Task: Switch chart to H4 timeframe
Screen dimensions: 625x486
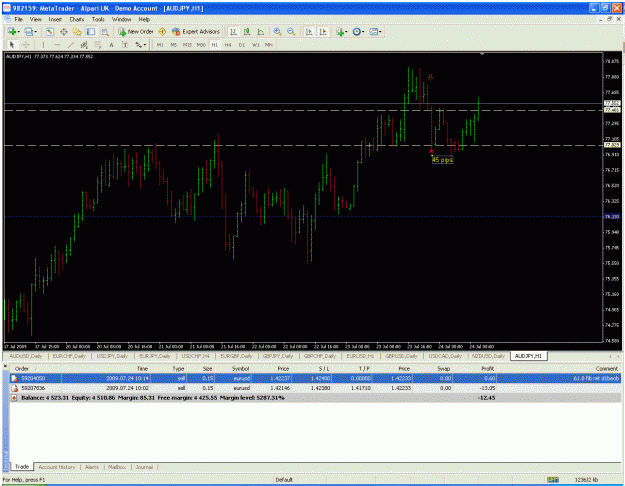Action: [228, 45]
